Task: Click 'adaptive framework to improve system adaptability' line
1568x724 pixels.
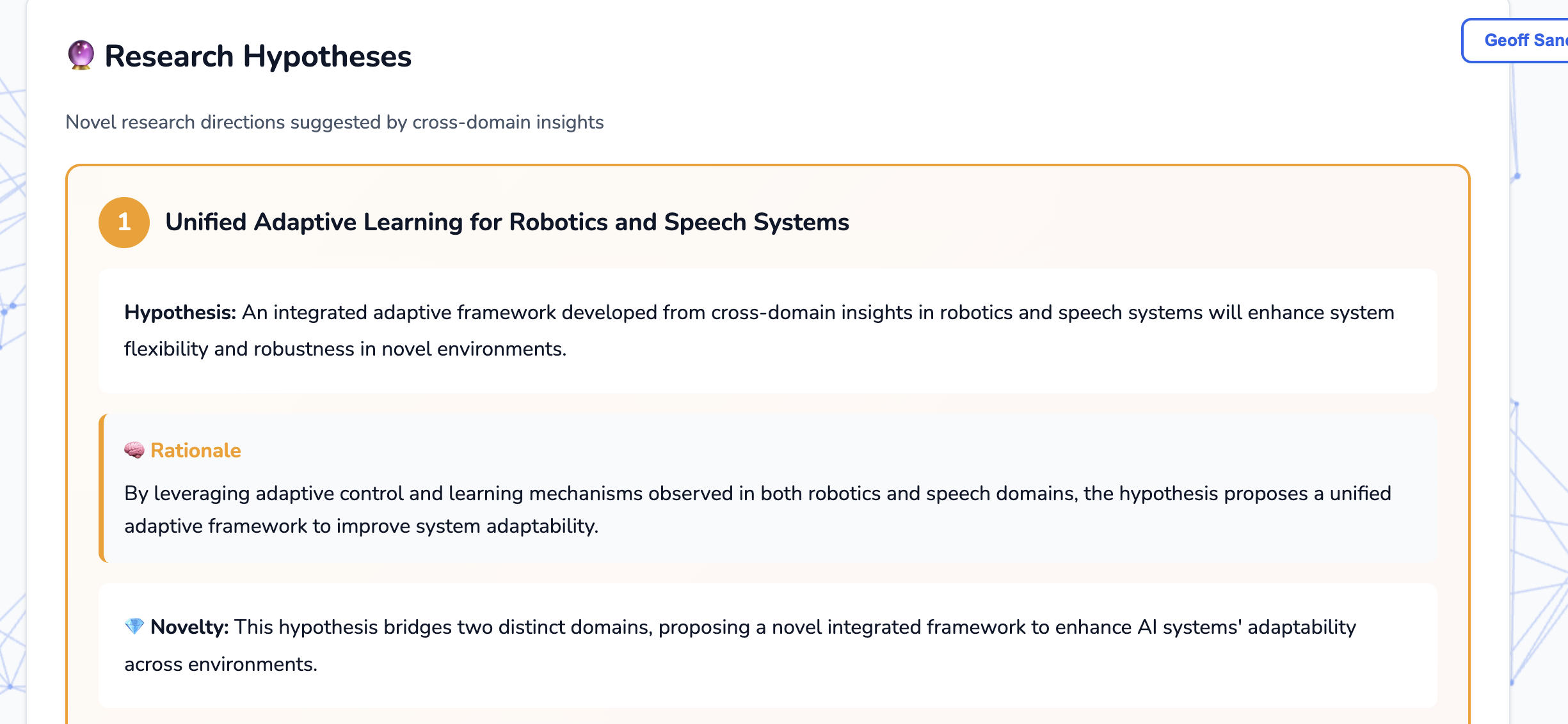Action: (362, 526)
